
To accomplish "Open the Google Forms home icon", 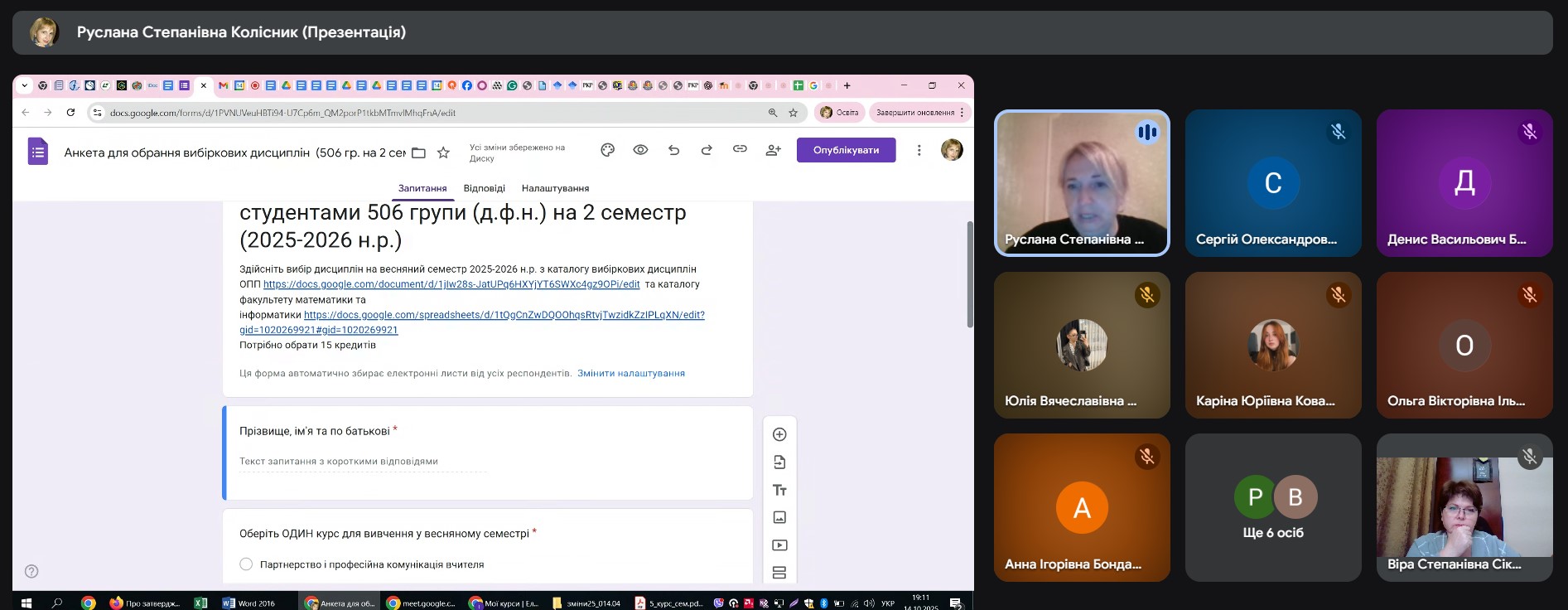I will [37, 151].
